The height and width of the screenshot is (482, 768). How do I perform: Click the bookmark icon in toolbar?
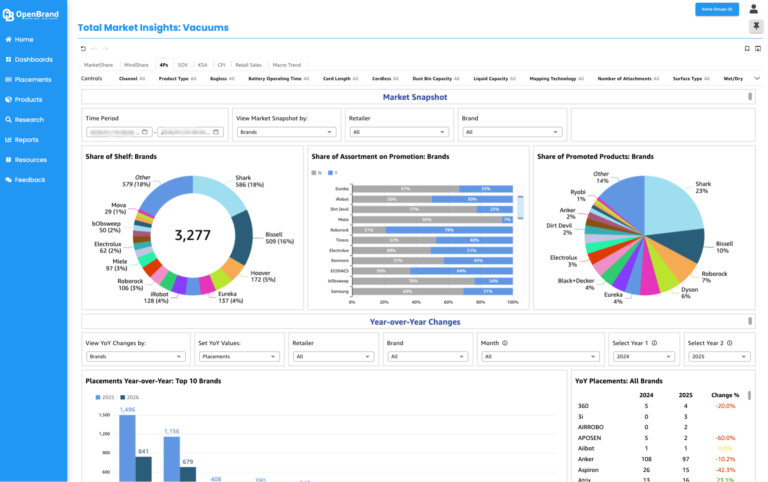(x=747, y=48)
